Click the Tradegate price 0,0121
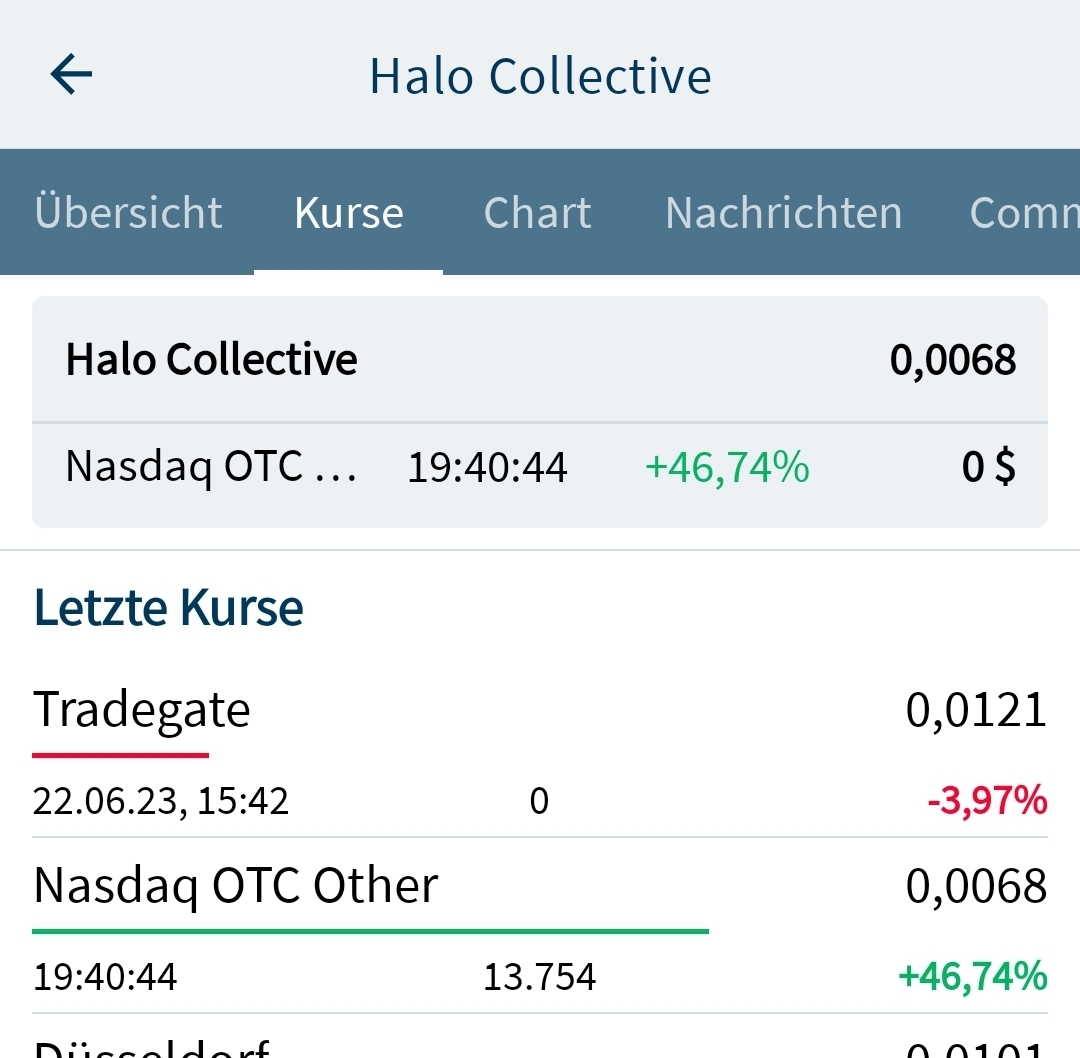Viewport: 1080px width, 1058px height. (977, 710)
